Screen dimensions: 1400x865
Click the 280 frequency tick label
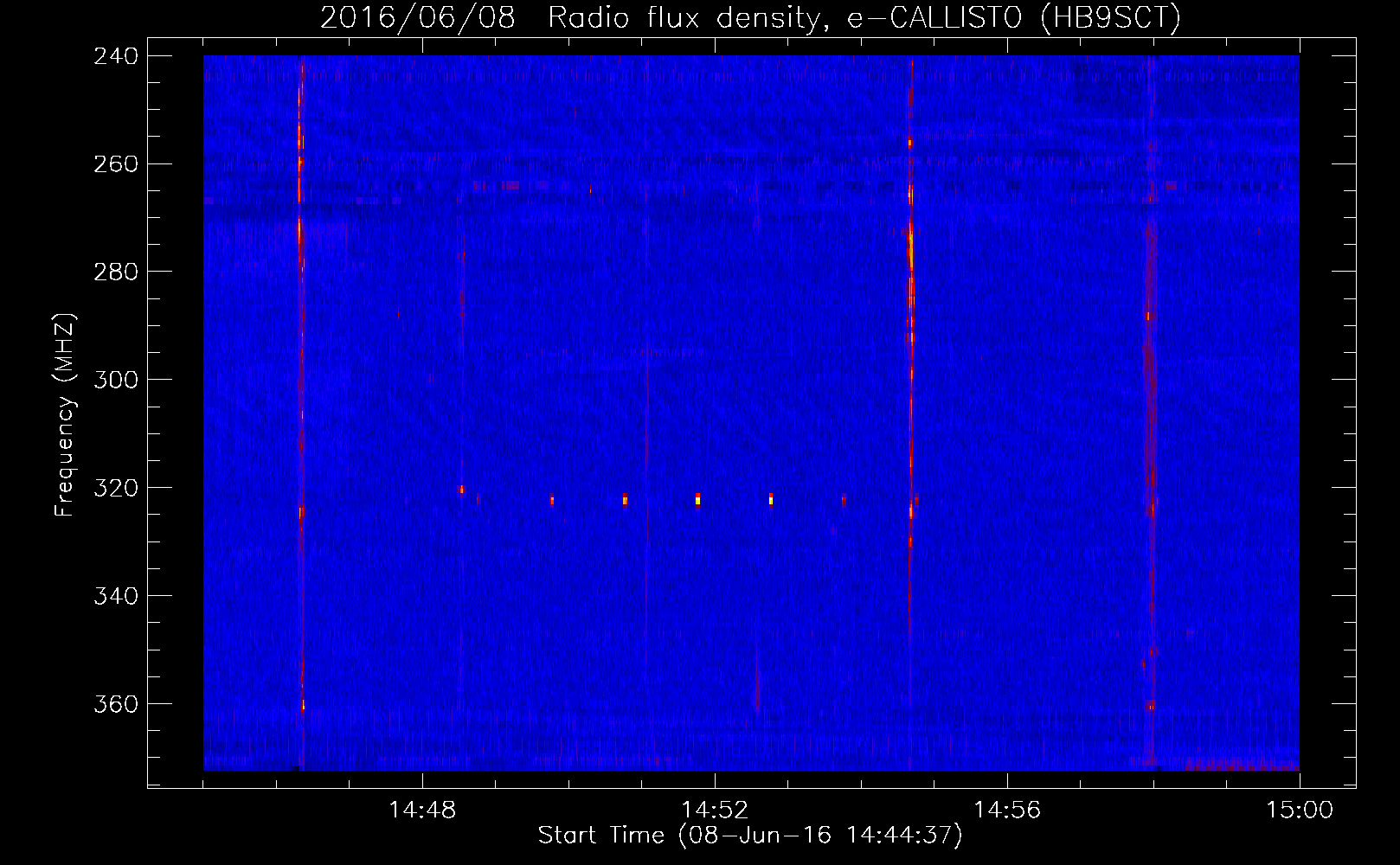pos(116,272)
